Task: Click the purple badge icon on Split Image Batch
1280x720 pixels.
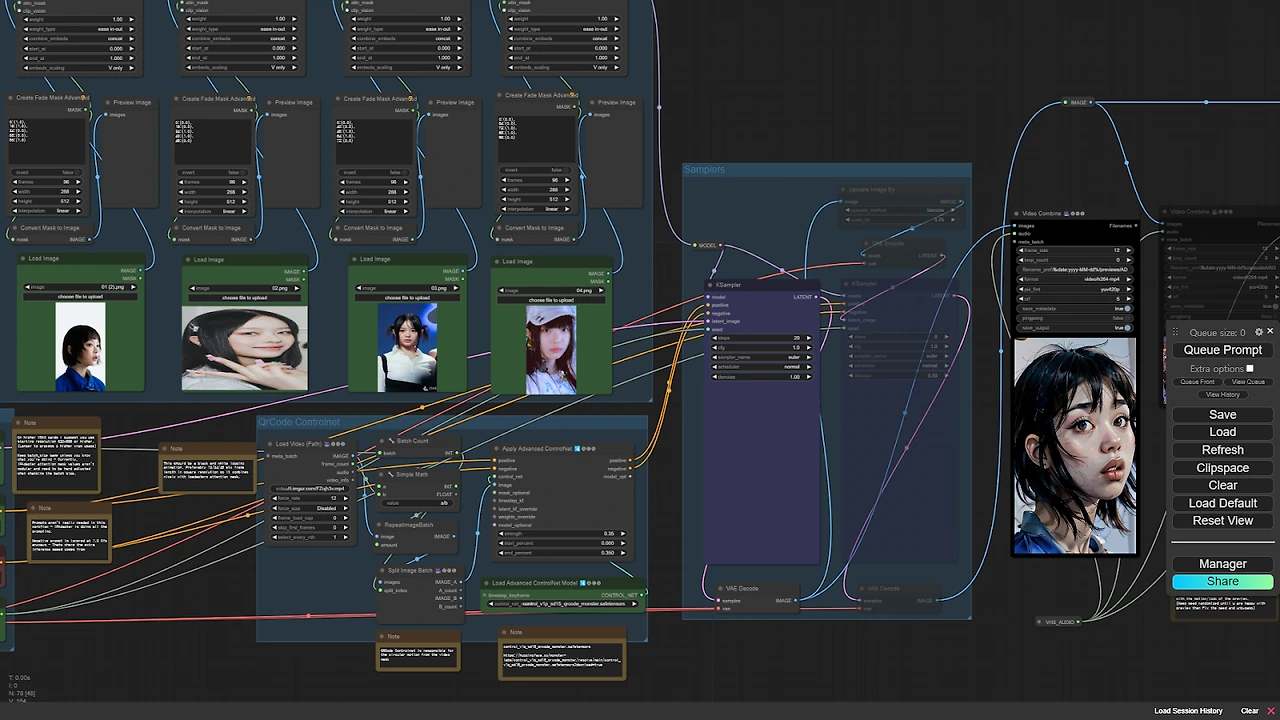Action: (x=436, y=570)
